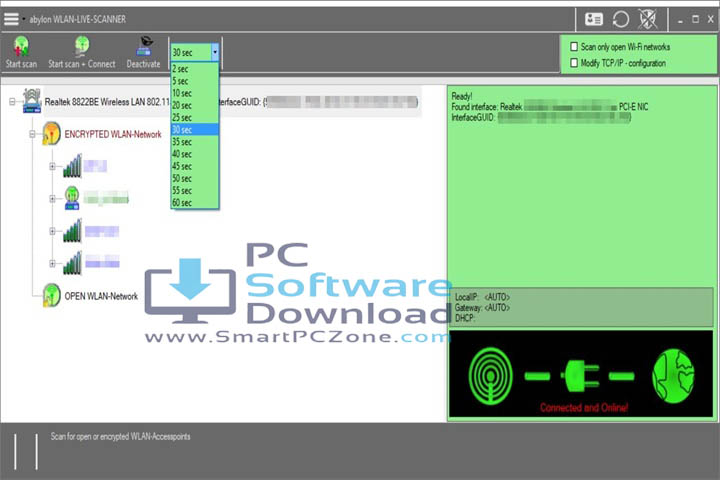Click the Start scan label
The height and width of the screenshot is (480, 720).
21,64
